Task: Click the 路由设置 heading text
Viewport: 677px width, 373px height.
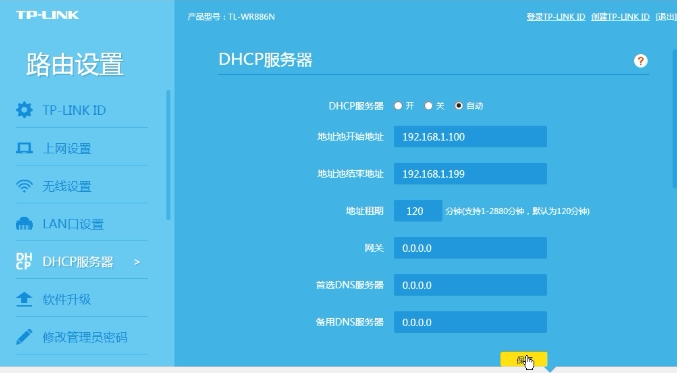Action: pyautogui.click(x=75, y=65)
